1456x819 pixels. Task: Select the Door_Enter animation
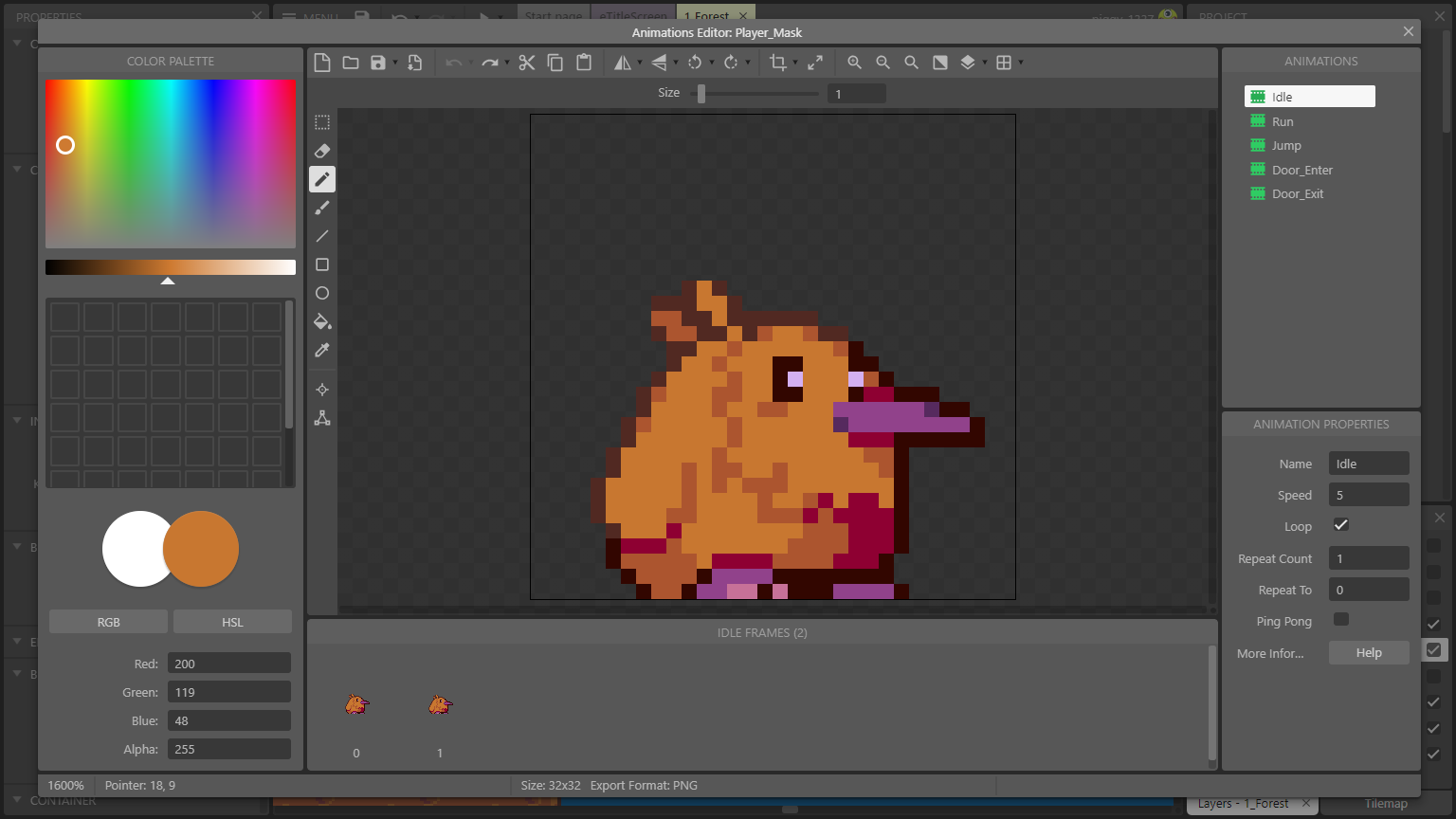pyautogui.click(x=1301, y=170)
